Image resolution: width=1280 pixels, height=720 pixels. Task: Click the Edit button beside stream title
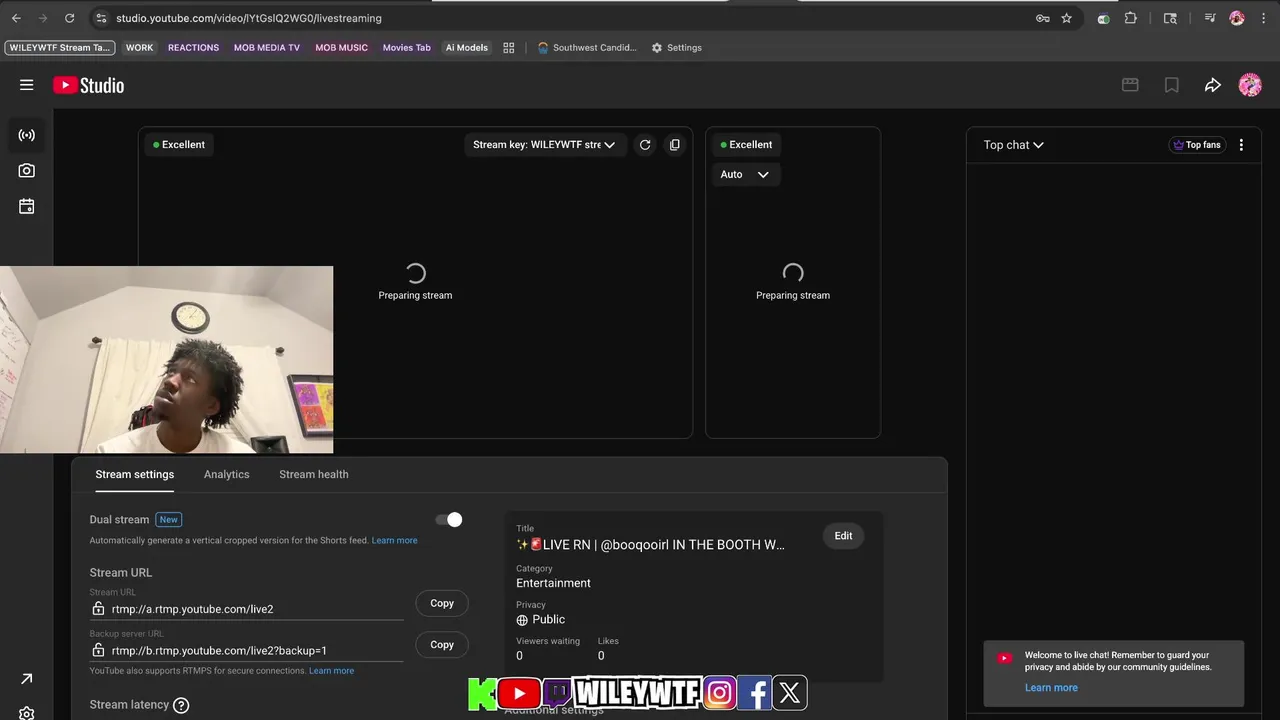(844, 536)
